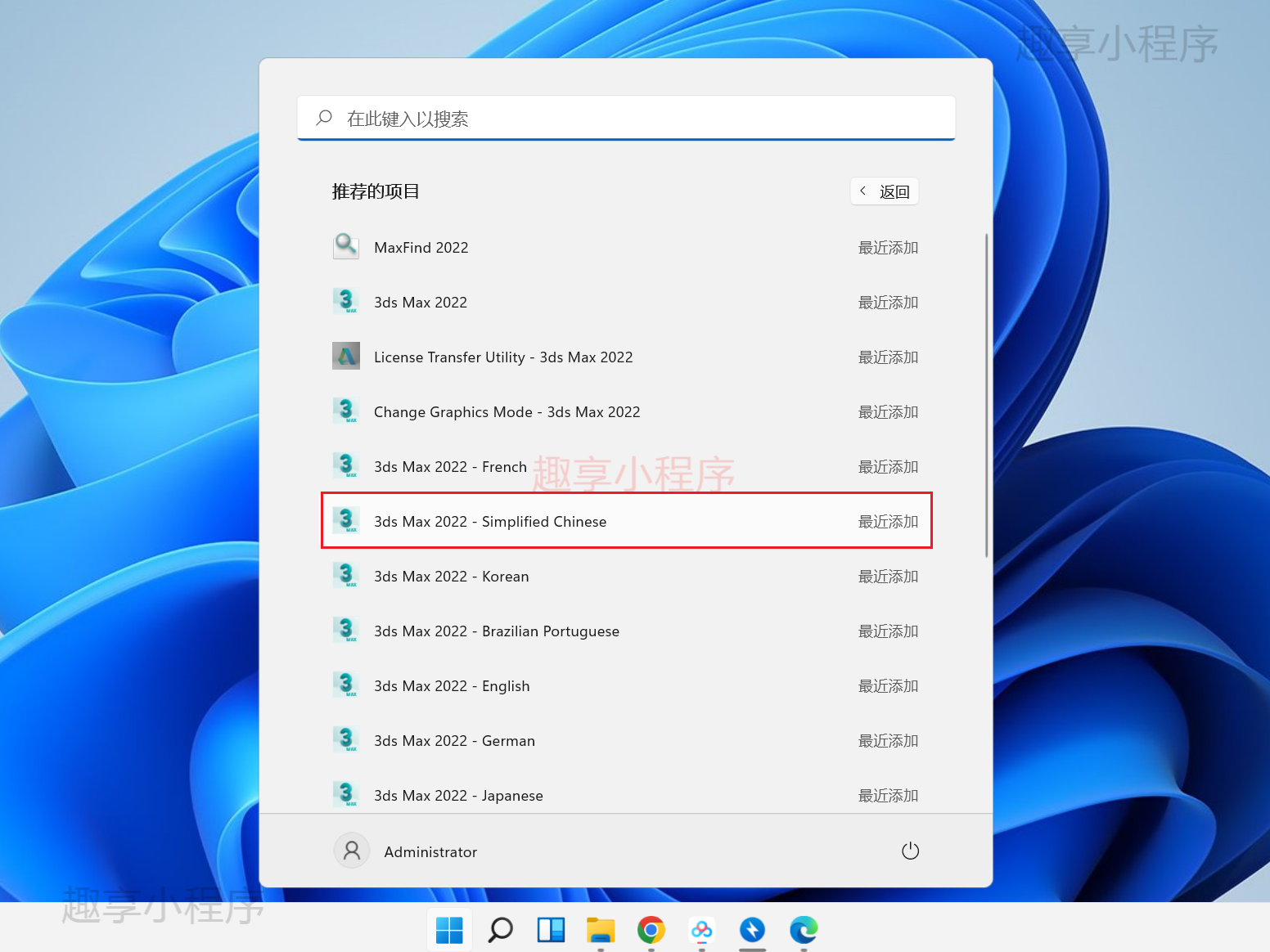Click the 3ds Max 2022 French icon
Viewport: 1270px width, 952px height.
point(346,465)
